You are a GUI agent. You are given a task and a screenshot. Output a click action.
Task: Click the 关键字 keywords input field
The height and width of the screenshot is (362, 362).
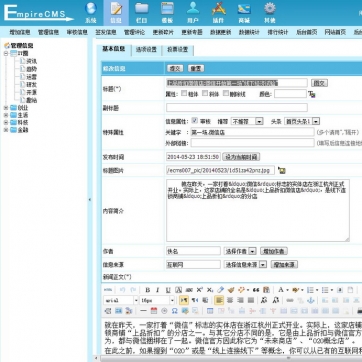pos(252,132)
